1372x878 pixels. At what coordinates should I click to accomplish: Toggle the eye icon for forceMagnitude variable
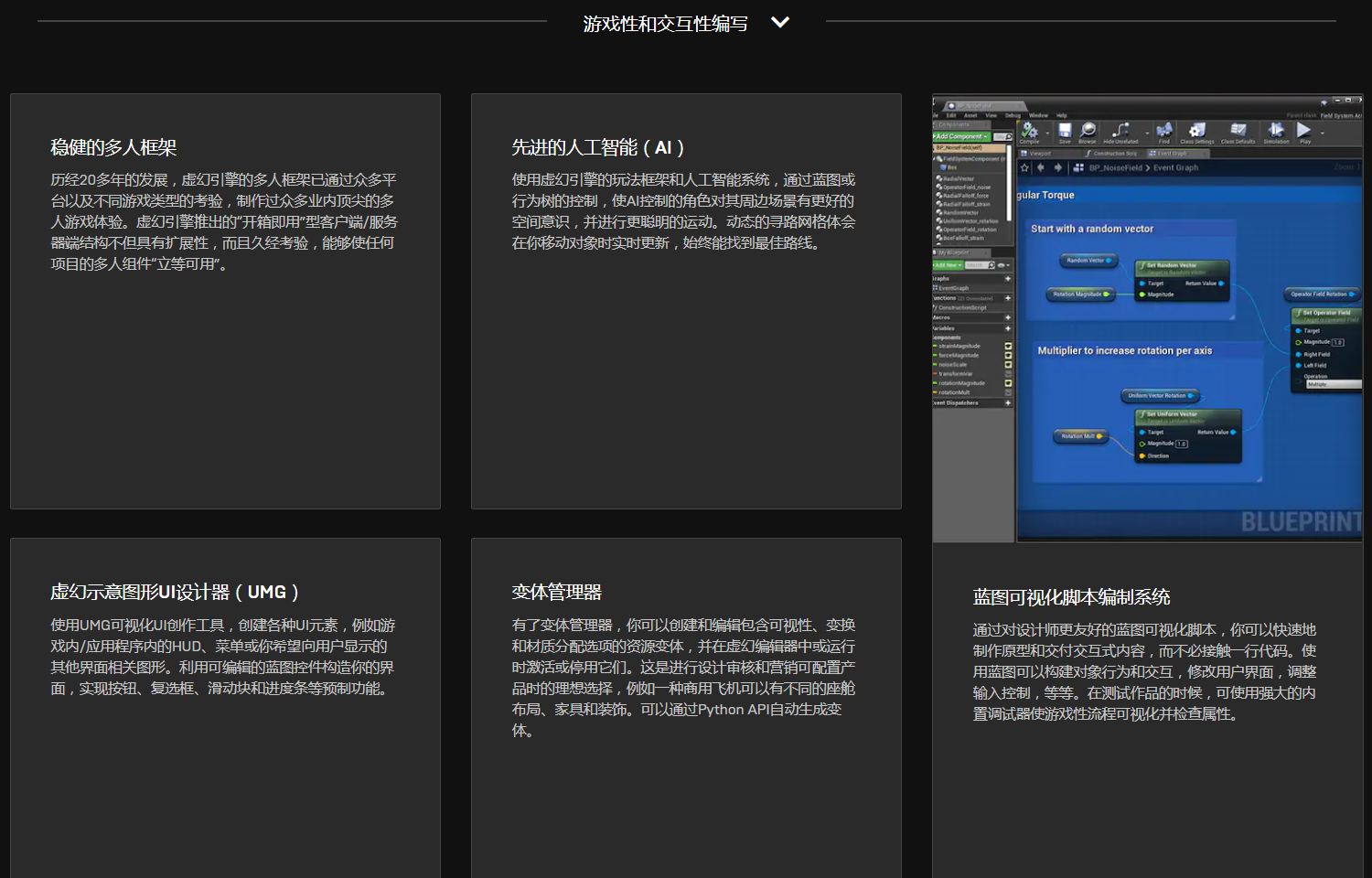pos(1008,355)
